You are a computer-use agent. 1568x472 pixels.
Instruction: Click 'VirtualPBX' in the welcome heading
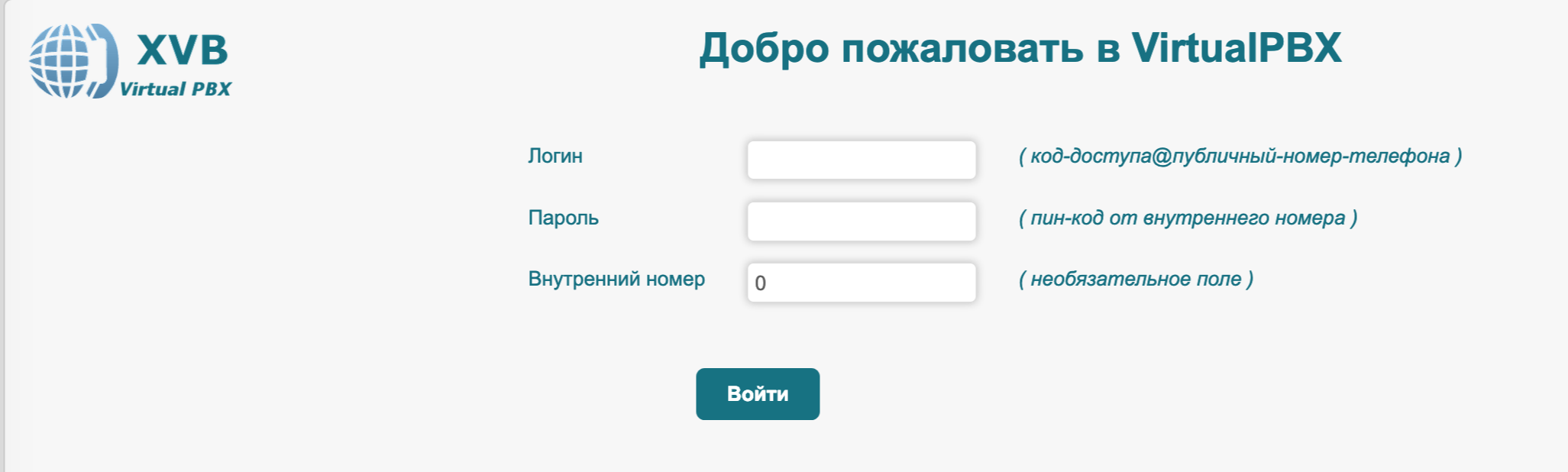point(1235,48)
